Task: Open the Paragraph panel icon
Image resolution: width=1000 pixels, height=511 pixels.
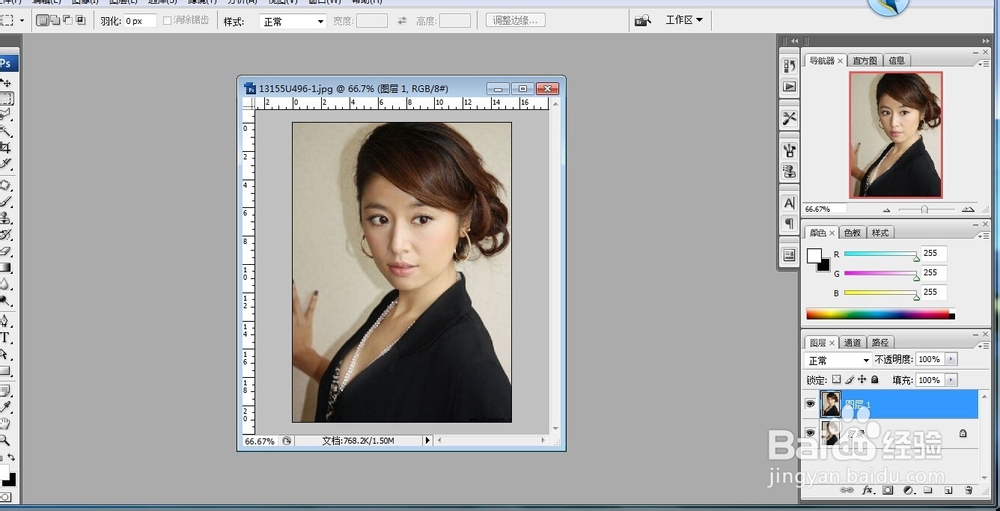Action: tap(790, 223)
